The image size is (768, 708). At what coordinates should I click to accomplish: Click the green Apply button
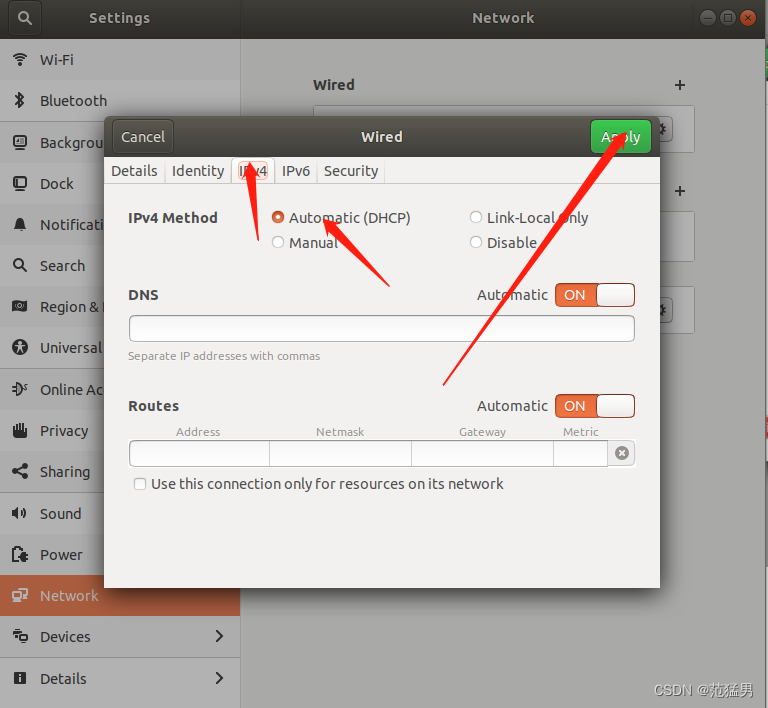(x=621, y=137)
